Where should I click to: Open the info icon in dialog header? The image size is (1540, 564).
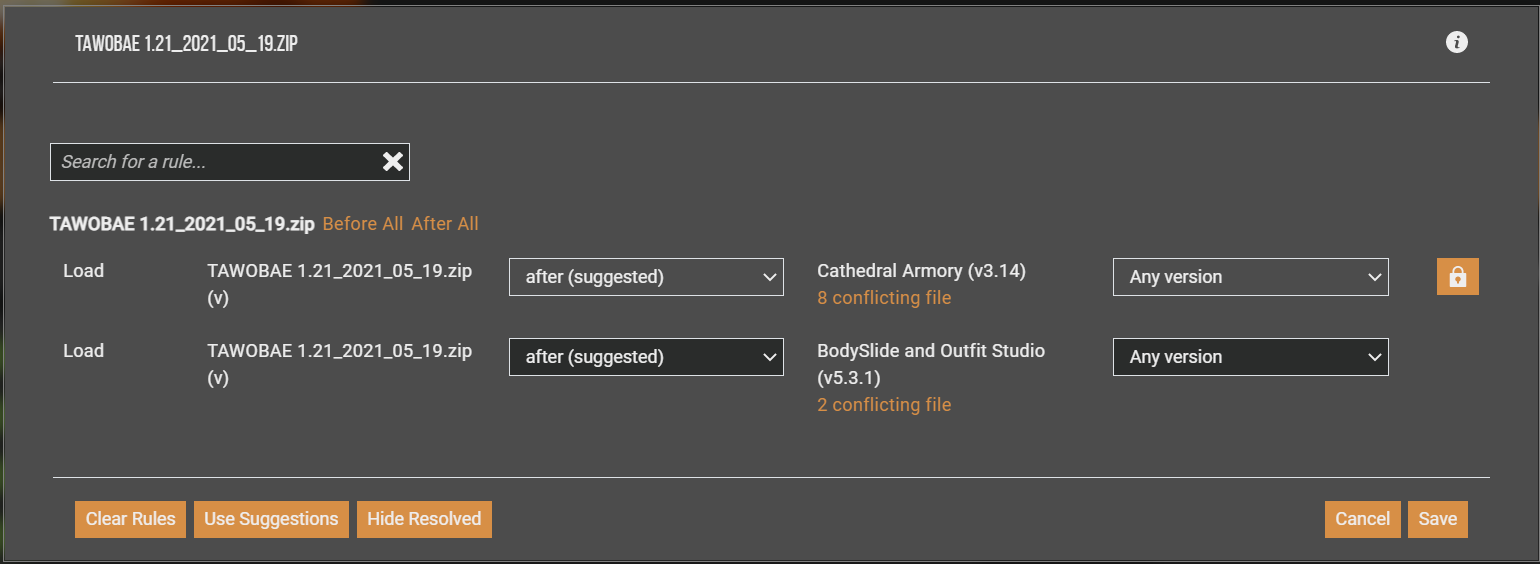tap(1457, 42)
